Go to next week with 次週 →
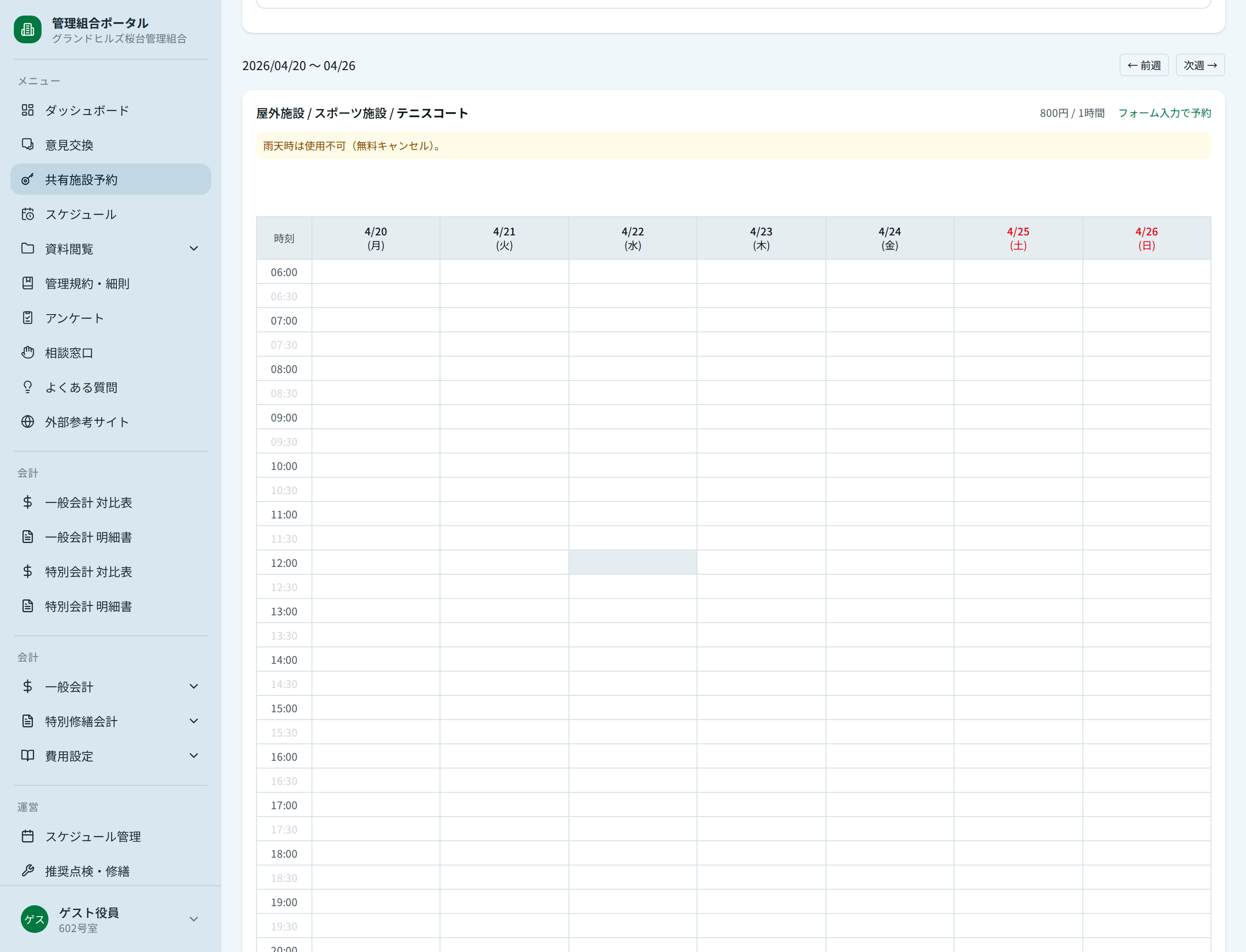The width and height of the screenshot is (1246, 952). pos(1200,65)
